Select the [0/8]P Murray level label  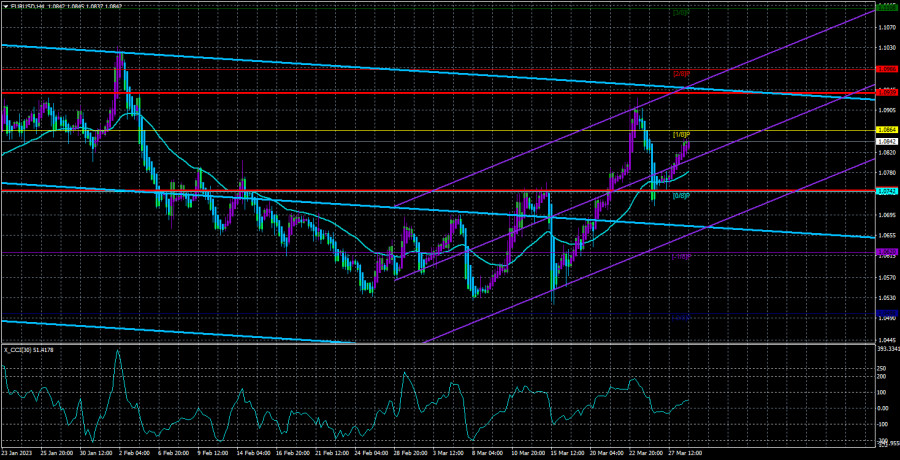tap(681, 196)
